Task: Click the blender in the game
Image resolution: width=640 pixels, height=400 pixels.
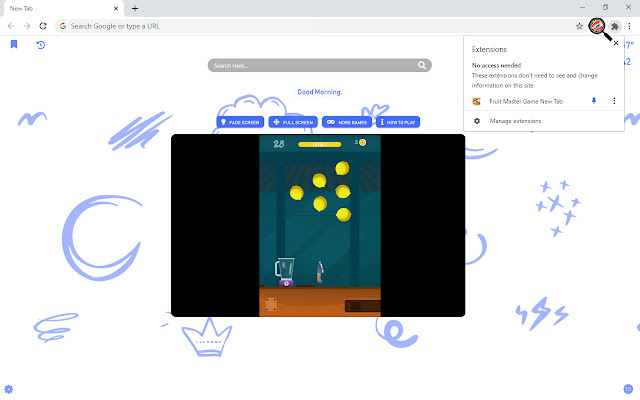Action: [285, 272]
